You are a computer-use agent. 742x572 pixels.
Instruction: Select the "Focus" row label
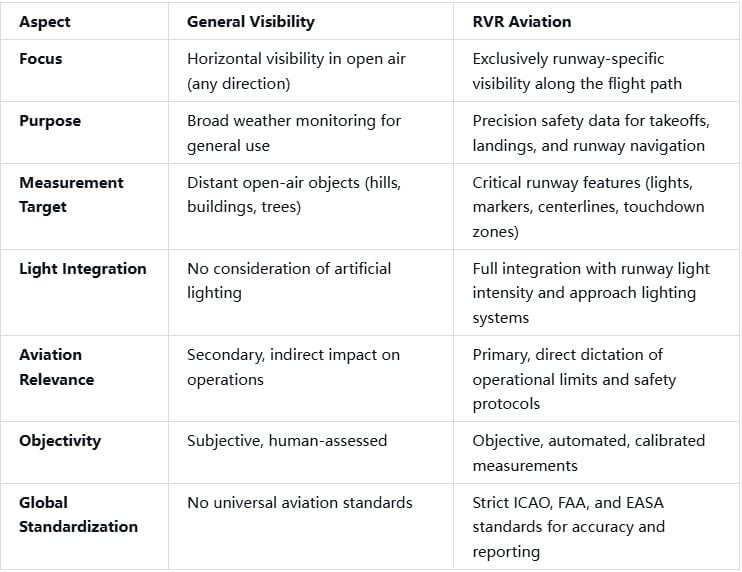point(42,59)
